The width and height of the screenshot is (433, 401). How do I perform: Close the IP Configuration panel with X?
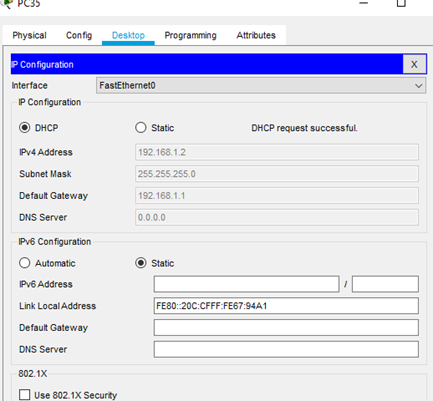click(x=414, y=64)
